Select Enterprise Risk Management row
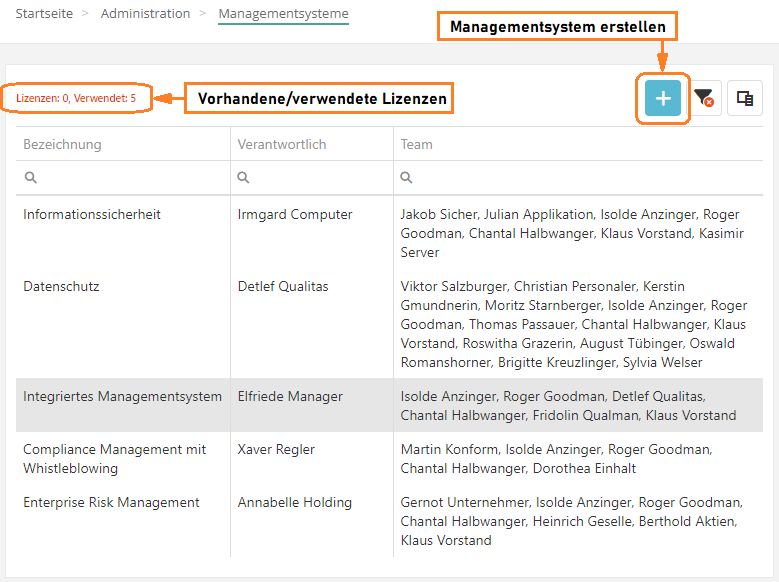Viewport: 779px width, 582px height. coord(111,502)
